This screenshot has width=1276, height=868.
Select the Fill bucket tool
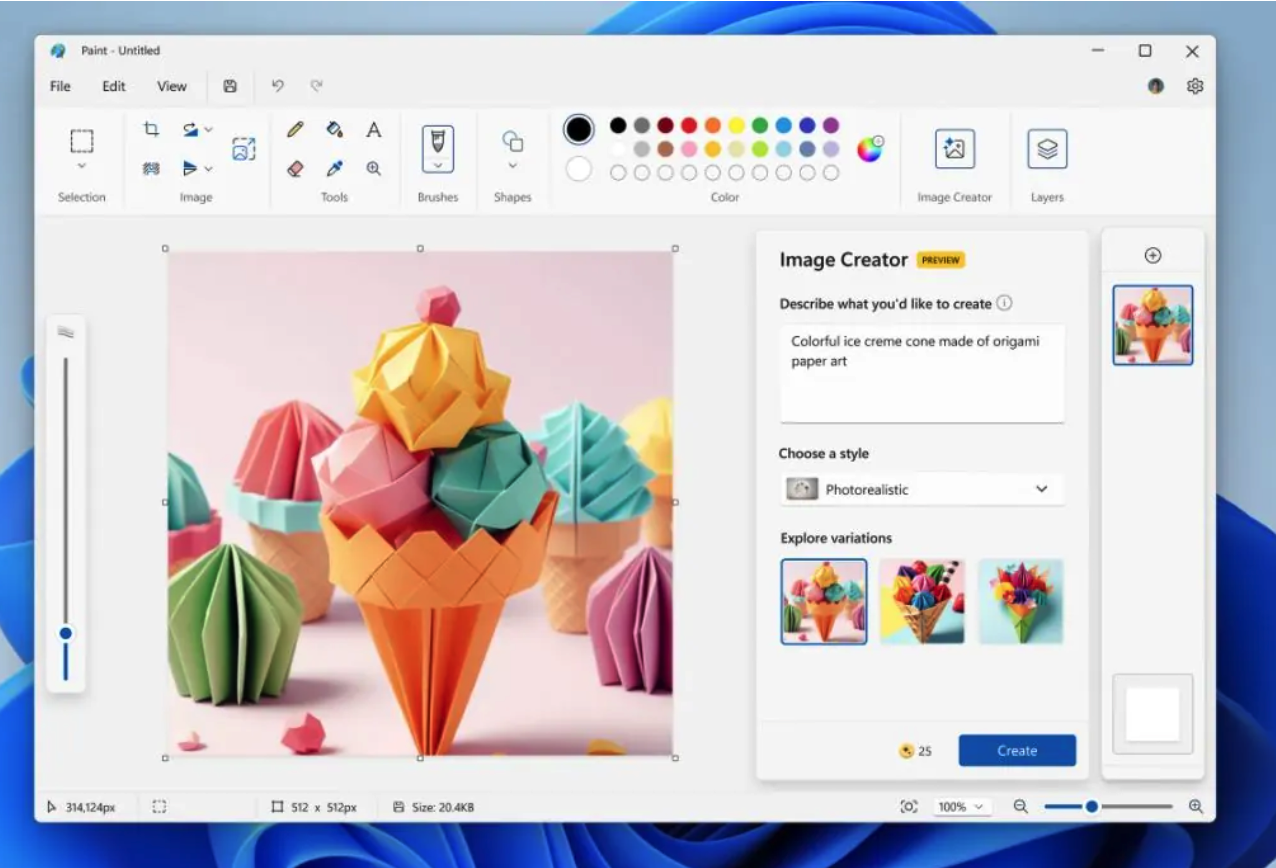(335, 129)
